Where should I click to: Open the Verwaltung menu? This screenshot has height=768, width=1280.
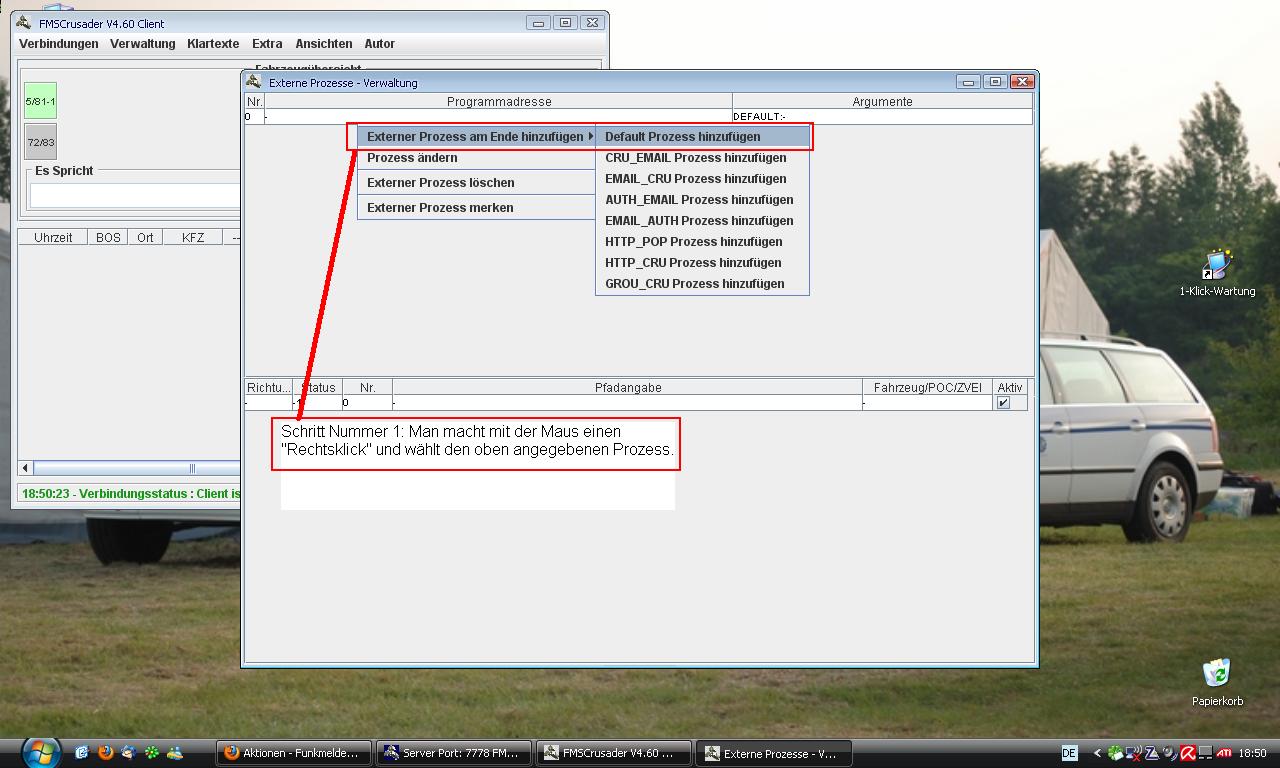tap(142, 44)
